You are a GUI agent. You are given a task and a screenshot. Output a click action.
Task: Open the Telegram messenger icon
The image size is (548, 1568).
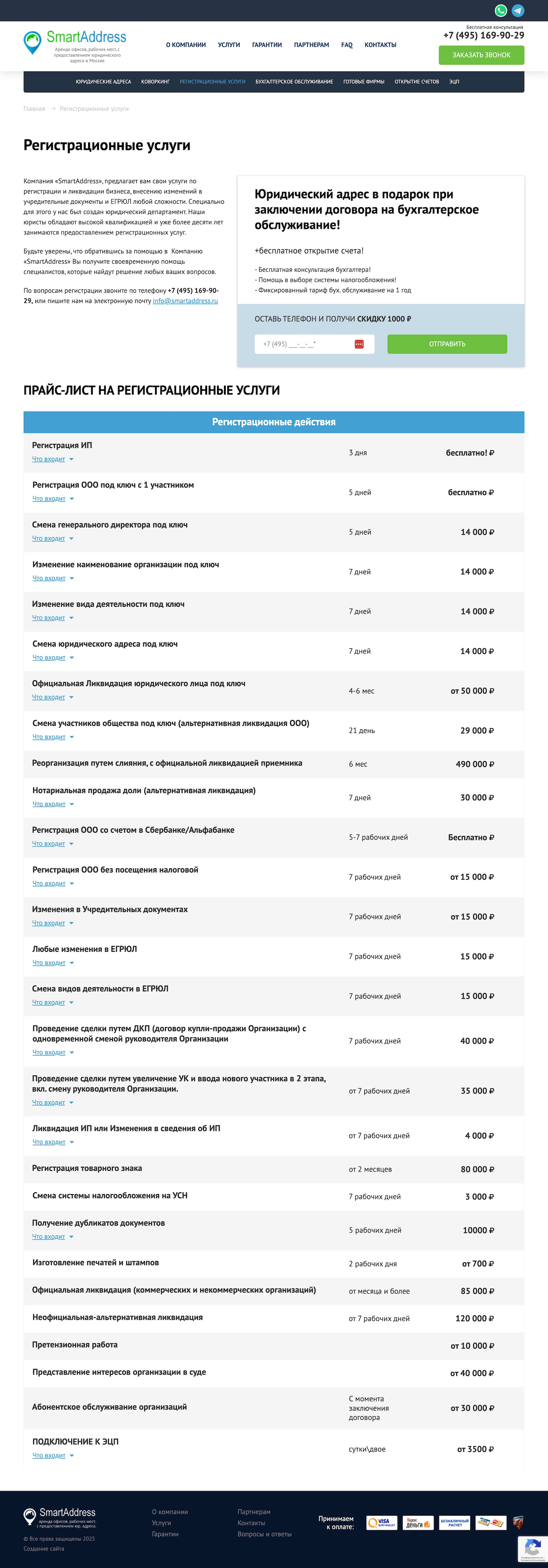[x=518, y=10]
